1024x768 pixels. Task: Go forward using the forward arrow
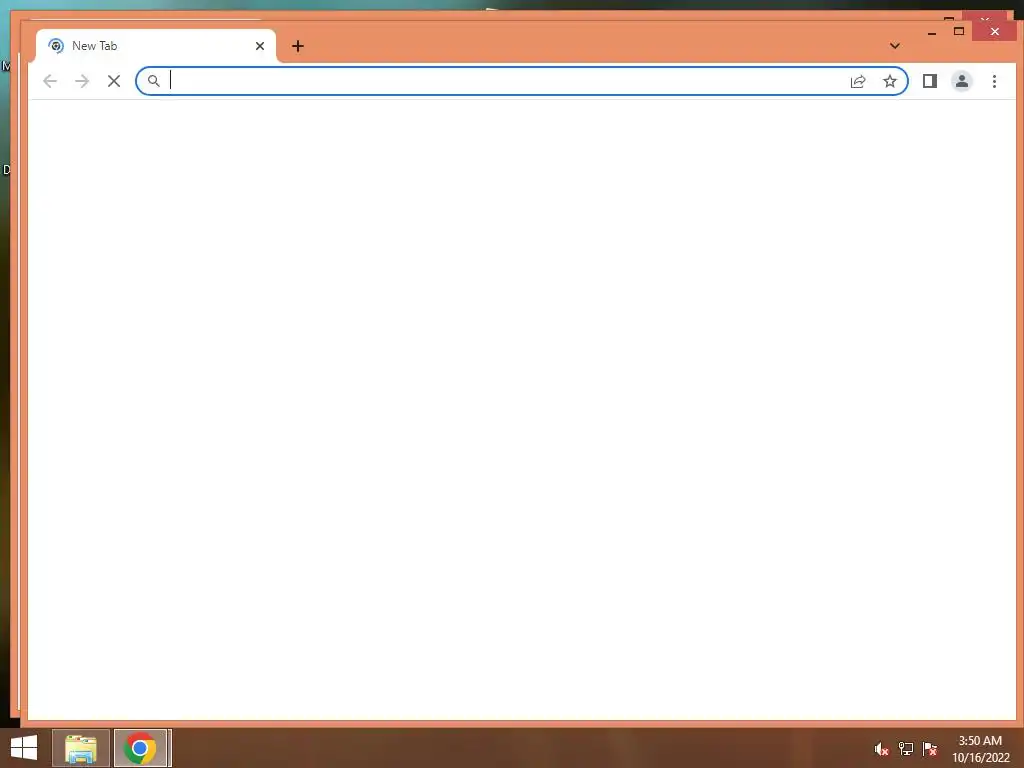tap(82, 81)
